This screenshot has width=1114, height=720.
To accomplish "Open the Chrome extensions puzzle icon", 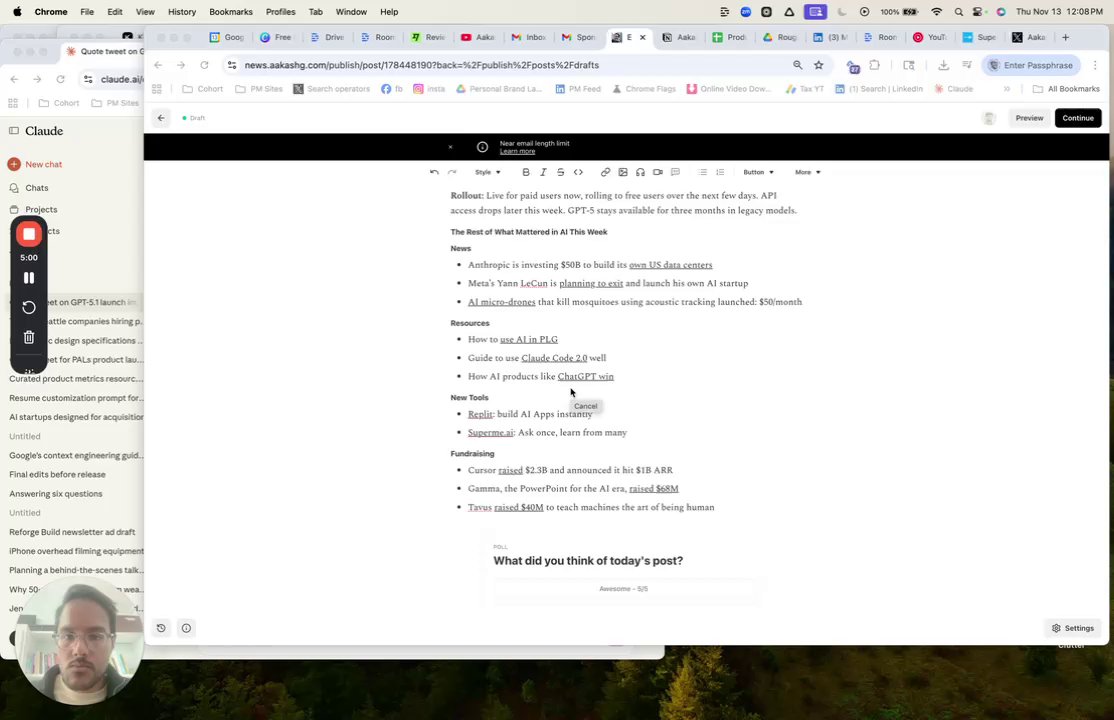I will point(875,65).
